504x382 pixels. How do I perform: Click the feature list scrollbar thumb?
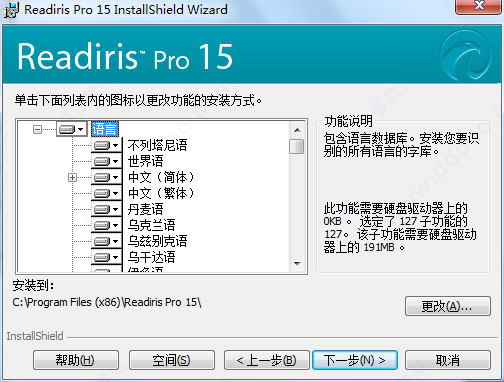297,146
